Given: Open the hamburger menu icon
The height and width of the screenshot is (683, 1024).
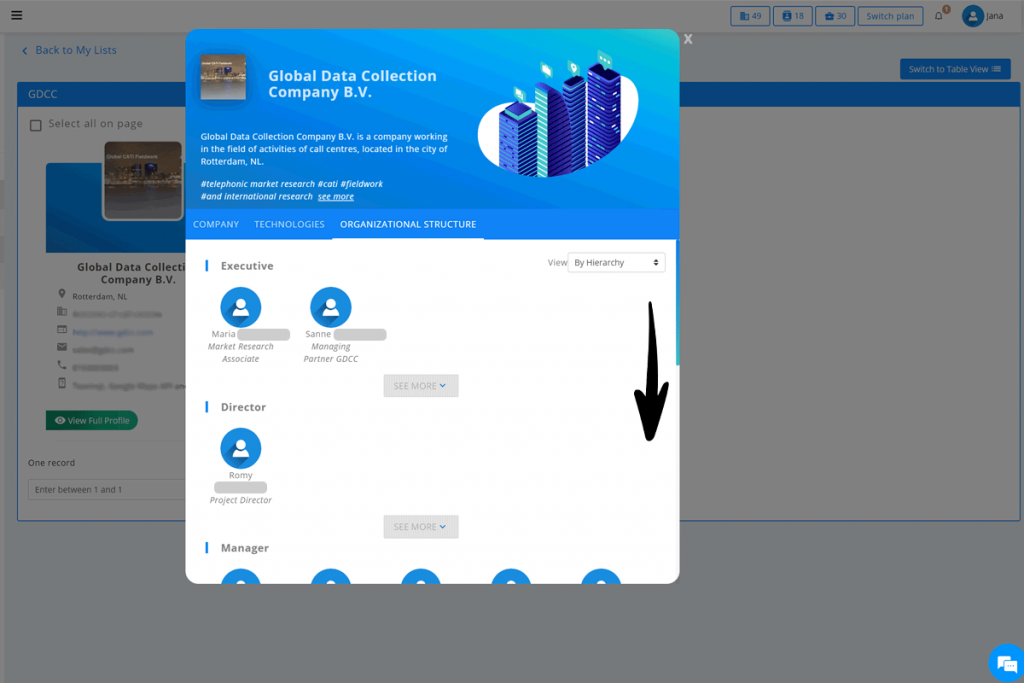Looking at the screenshot, I should click(16, 15).
